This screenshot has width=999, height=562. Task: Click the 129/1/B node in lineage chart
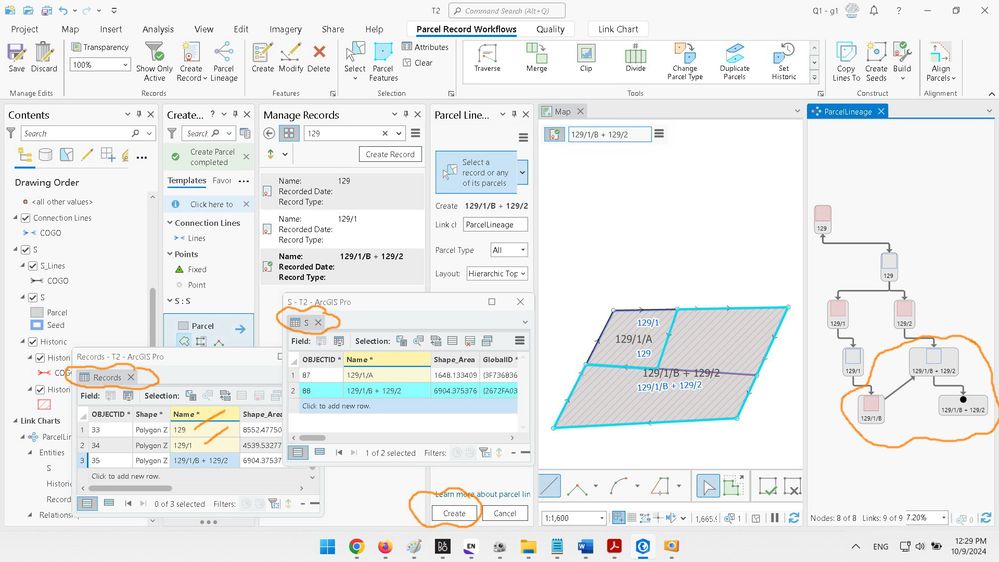point(871,408)
